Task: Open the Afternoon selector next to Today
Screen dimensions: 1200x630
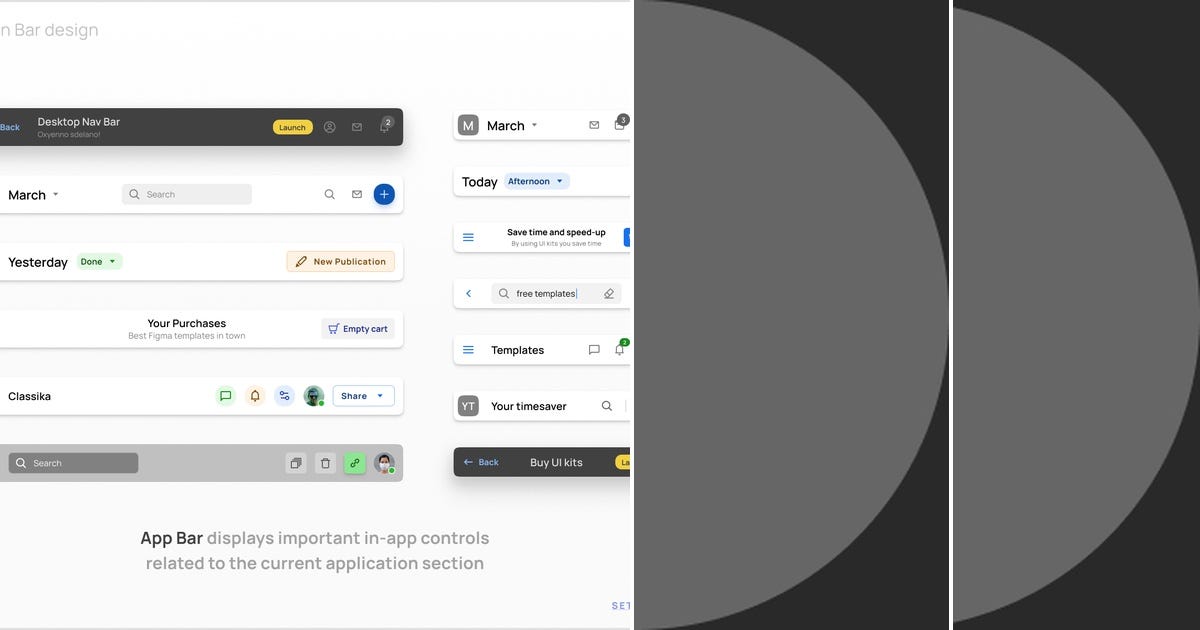Action: click(536, 181)
